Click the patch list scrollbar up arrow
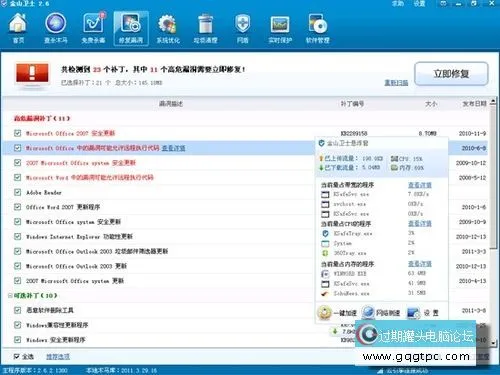Viewport: 500px width, 375px height. [x=493, y=102]
